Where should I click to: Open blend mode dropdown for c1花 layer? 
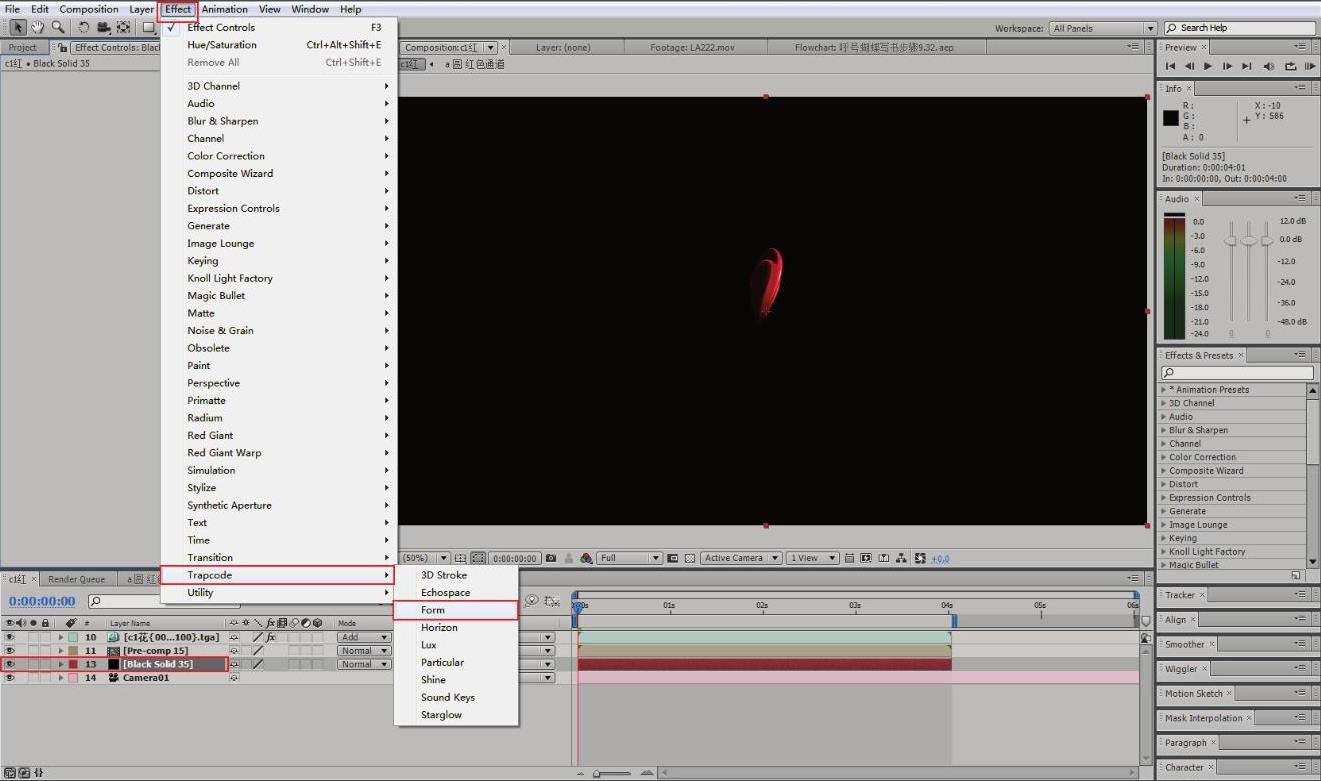pyautogui.click(x=363, y=637)
